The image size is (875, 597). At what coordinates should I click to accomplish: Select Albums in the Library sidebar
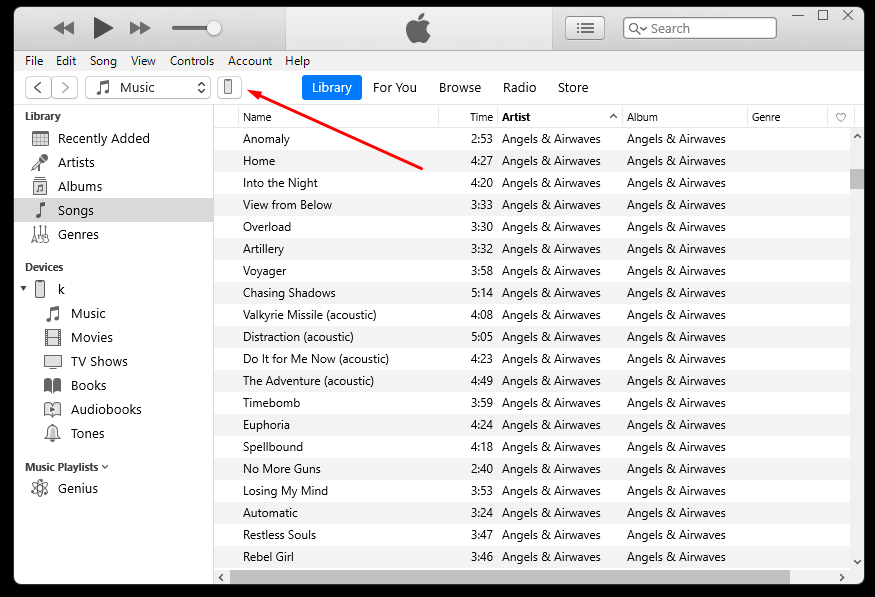[x=113, y=186]
